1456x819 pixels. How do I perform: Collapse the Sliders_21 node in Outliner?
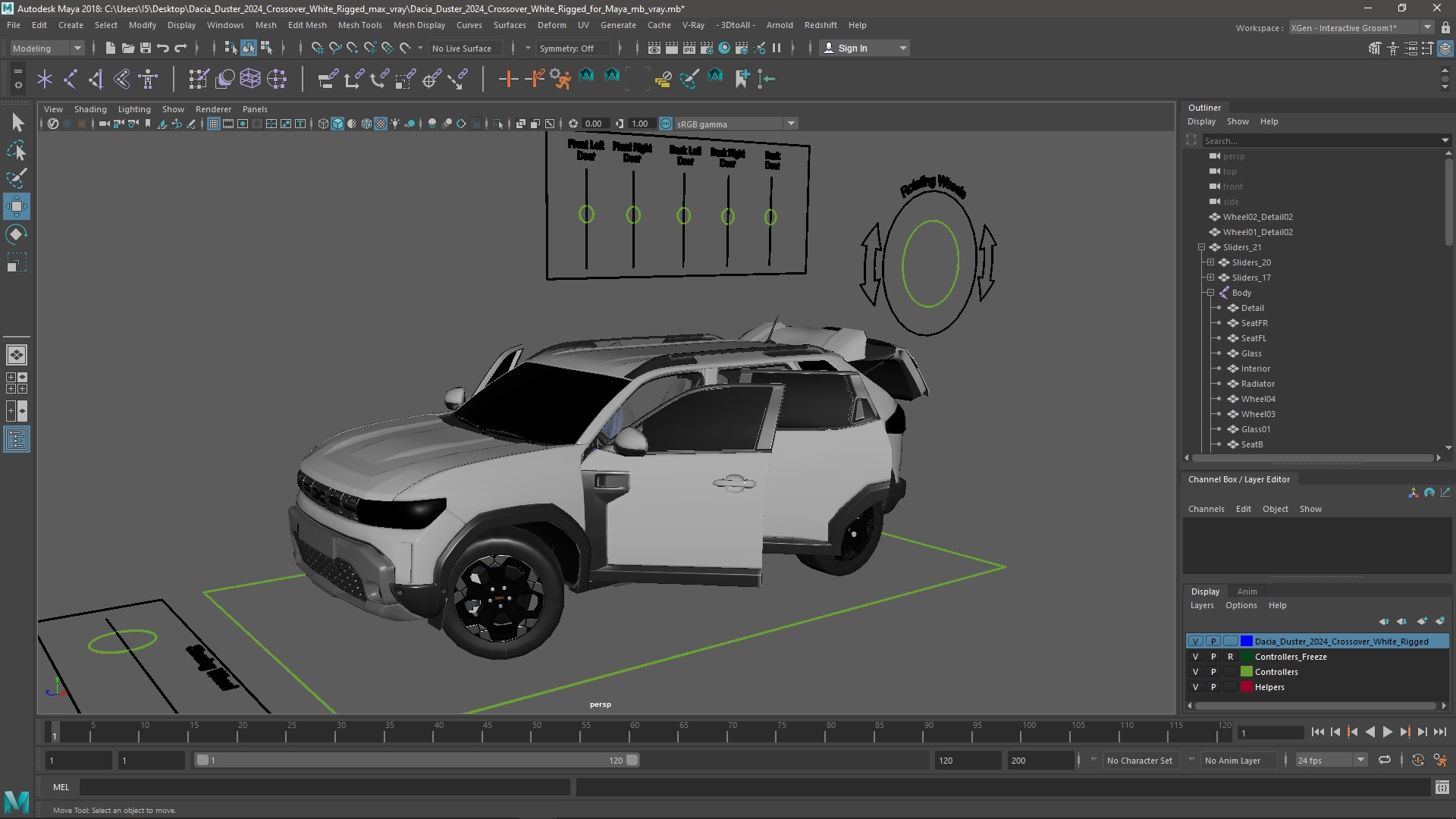tap(1202, 247)
